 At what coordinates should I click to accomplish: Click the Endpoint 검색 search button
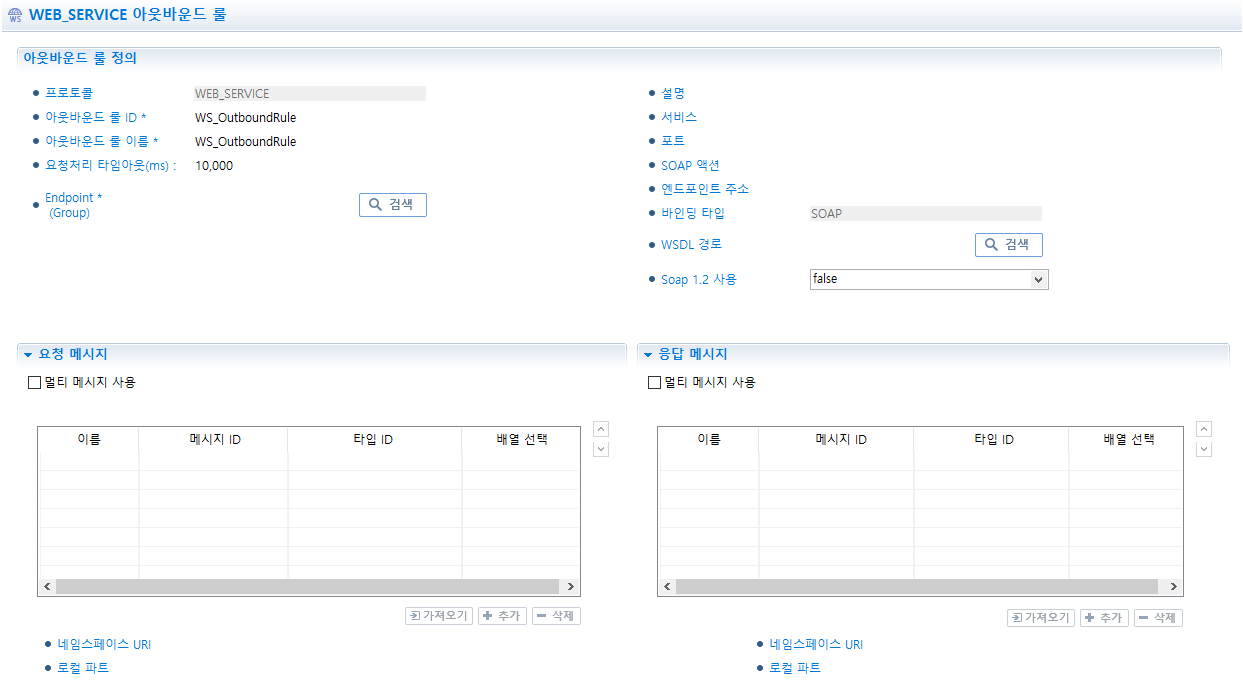click(392, 205)
